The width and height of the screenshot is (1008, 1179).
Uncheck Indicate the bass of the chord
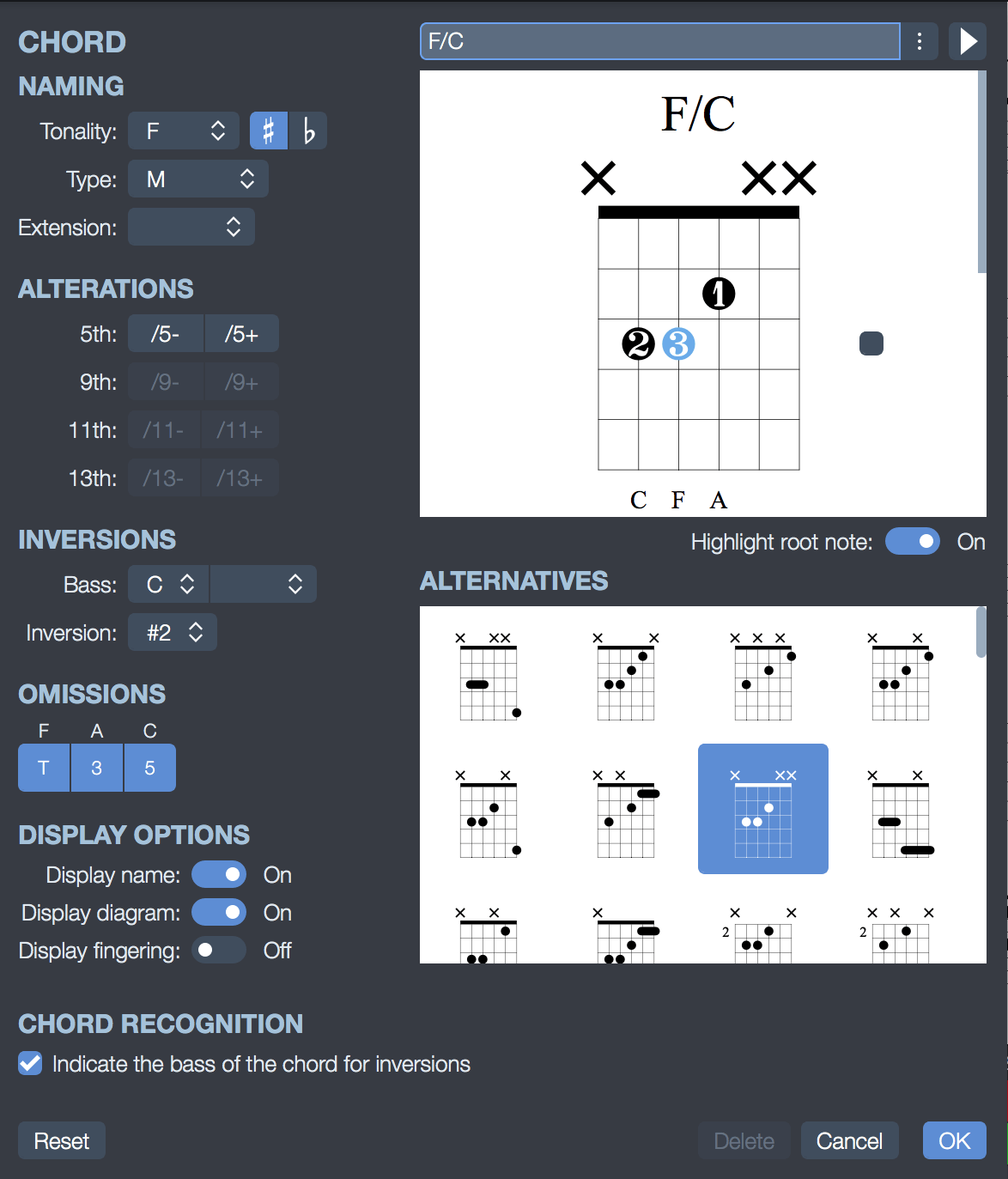tap(30, 1064)
